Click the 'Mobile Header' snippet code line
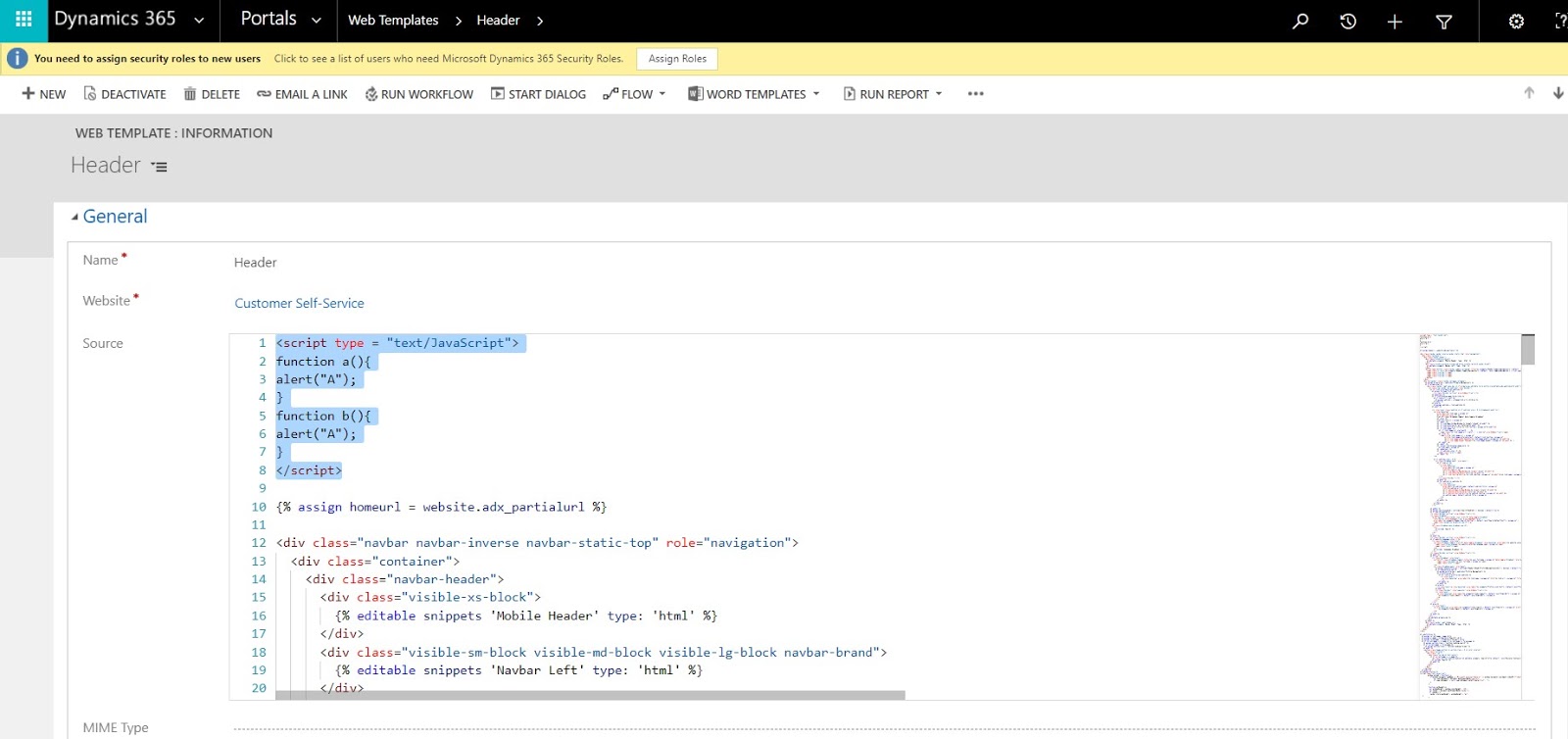The image size is (1568, 739). click(526, 616)
